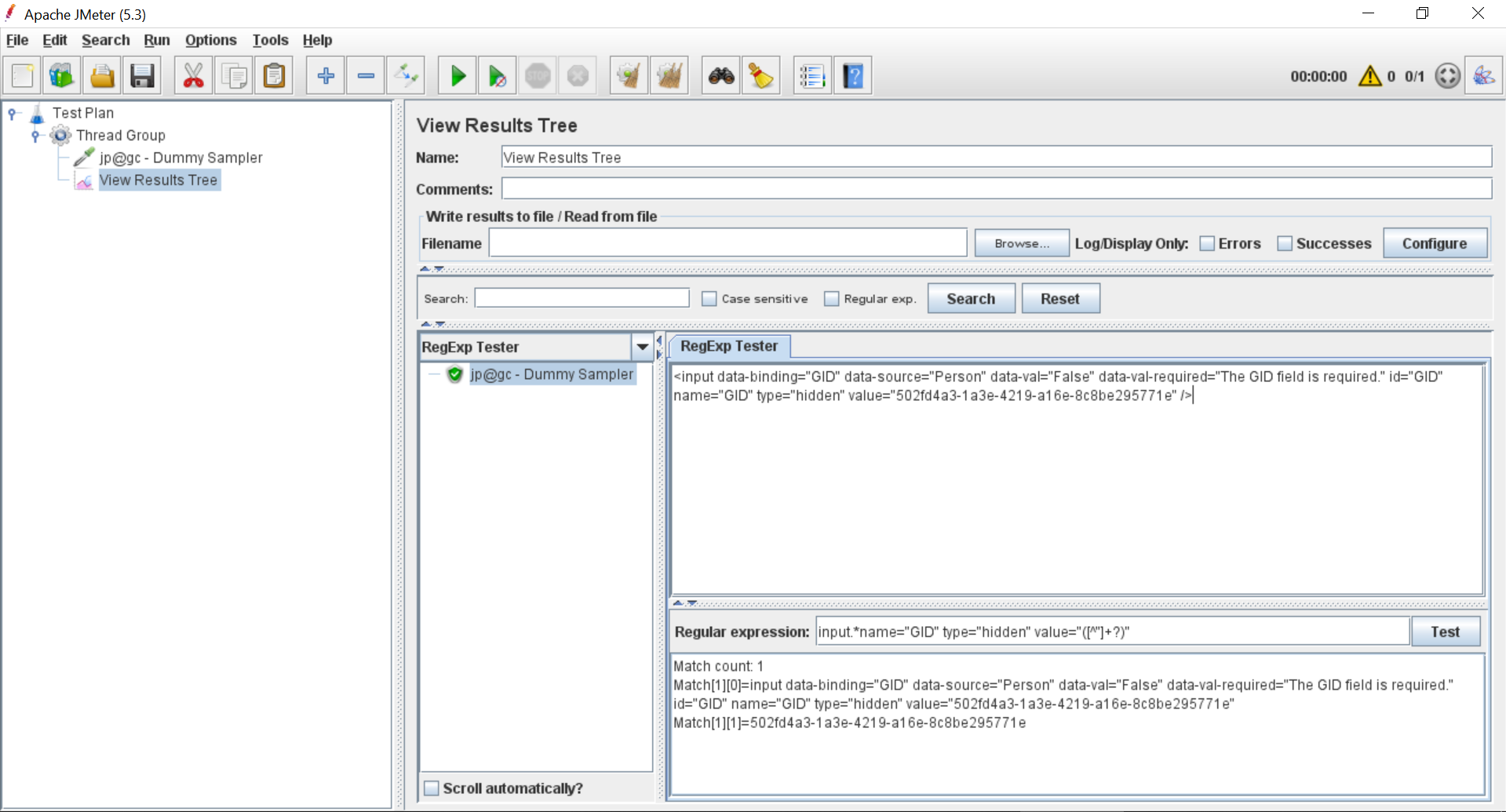Edit the Regular expression field
The width and height of the screenshot is (1506, 812).
tap(1112, 632)
